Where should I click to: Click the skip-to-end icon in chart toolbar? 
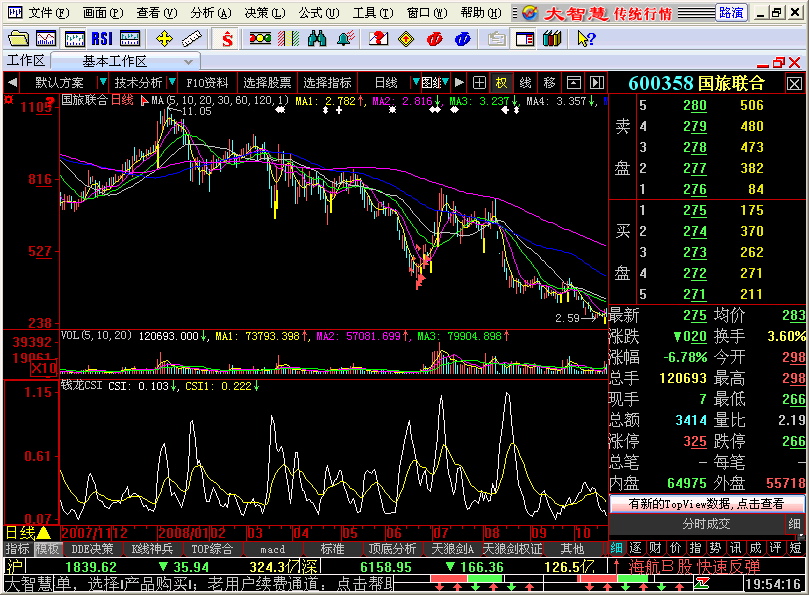coord(597,83)
